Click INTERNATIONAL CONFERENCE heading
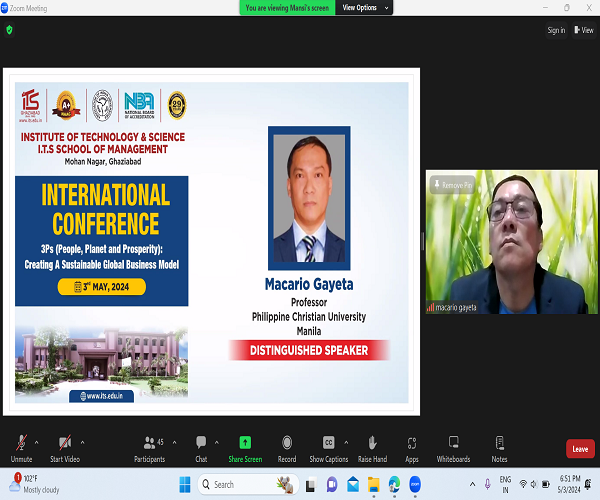This screenshot has width=600, height=500. (x=106, y=209)
